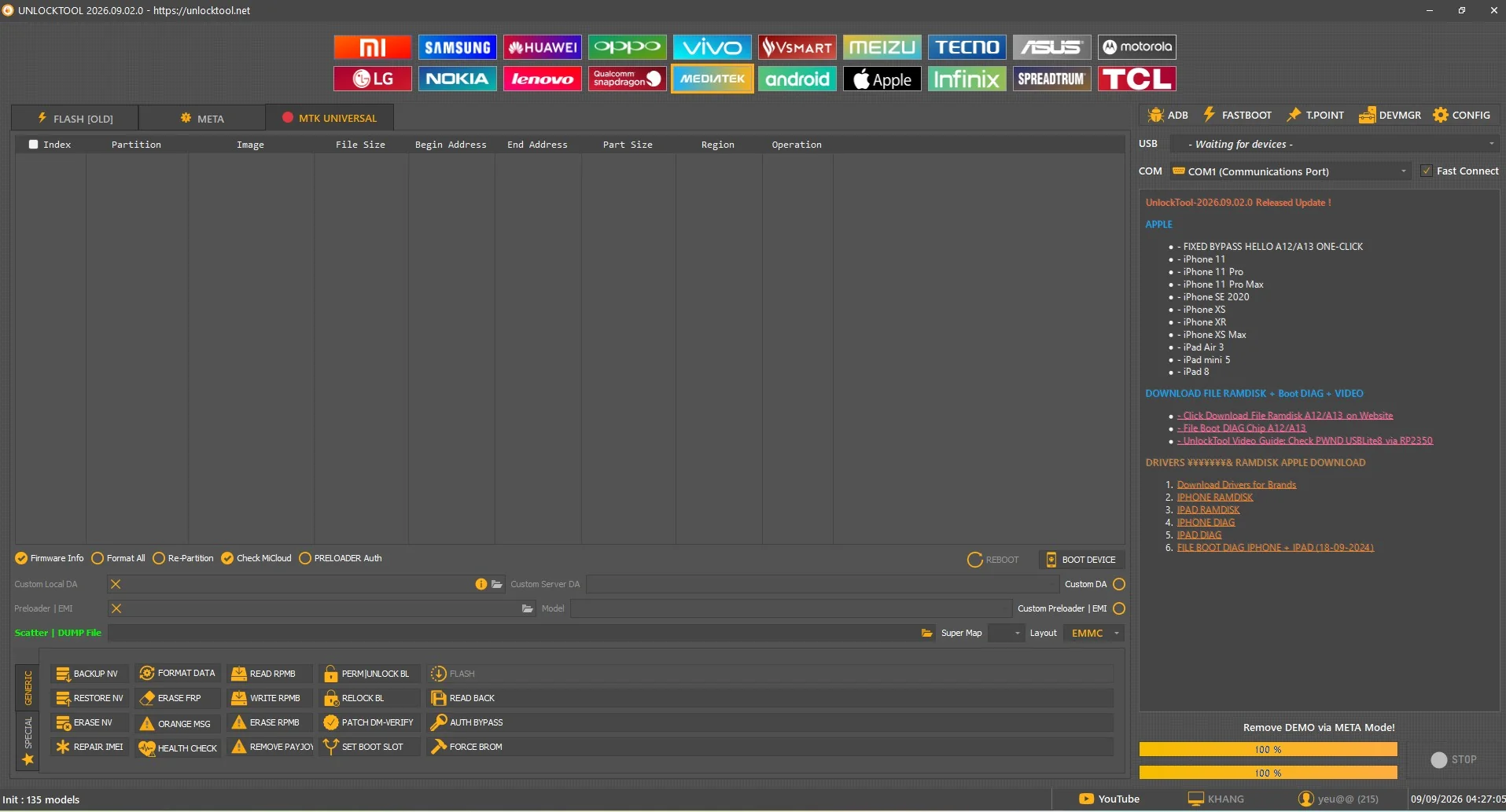The width and height of the screenshot is (1506, 812).
Task: Click the Model input field
Action: click(x=790, y=608)
